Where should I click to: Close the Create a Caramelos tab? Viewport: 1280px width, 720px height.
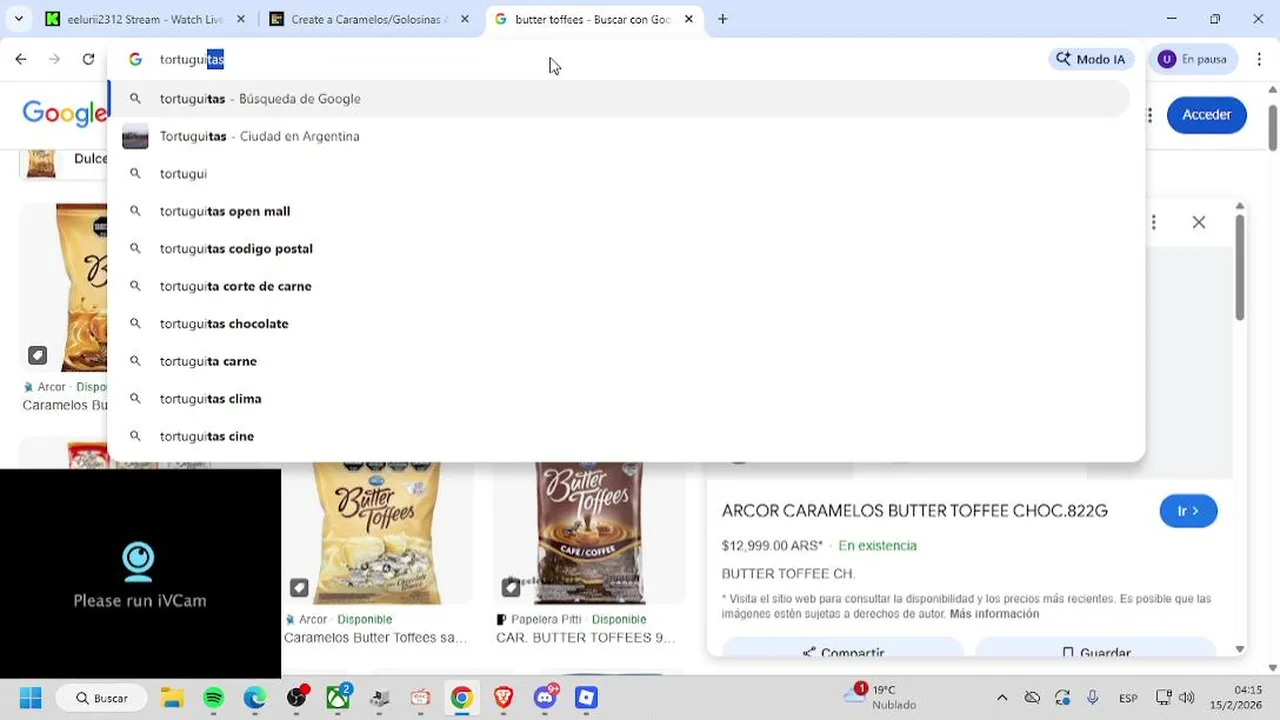pyautogui.click(x=465, y=19)
